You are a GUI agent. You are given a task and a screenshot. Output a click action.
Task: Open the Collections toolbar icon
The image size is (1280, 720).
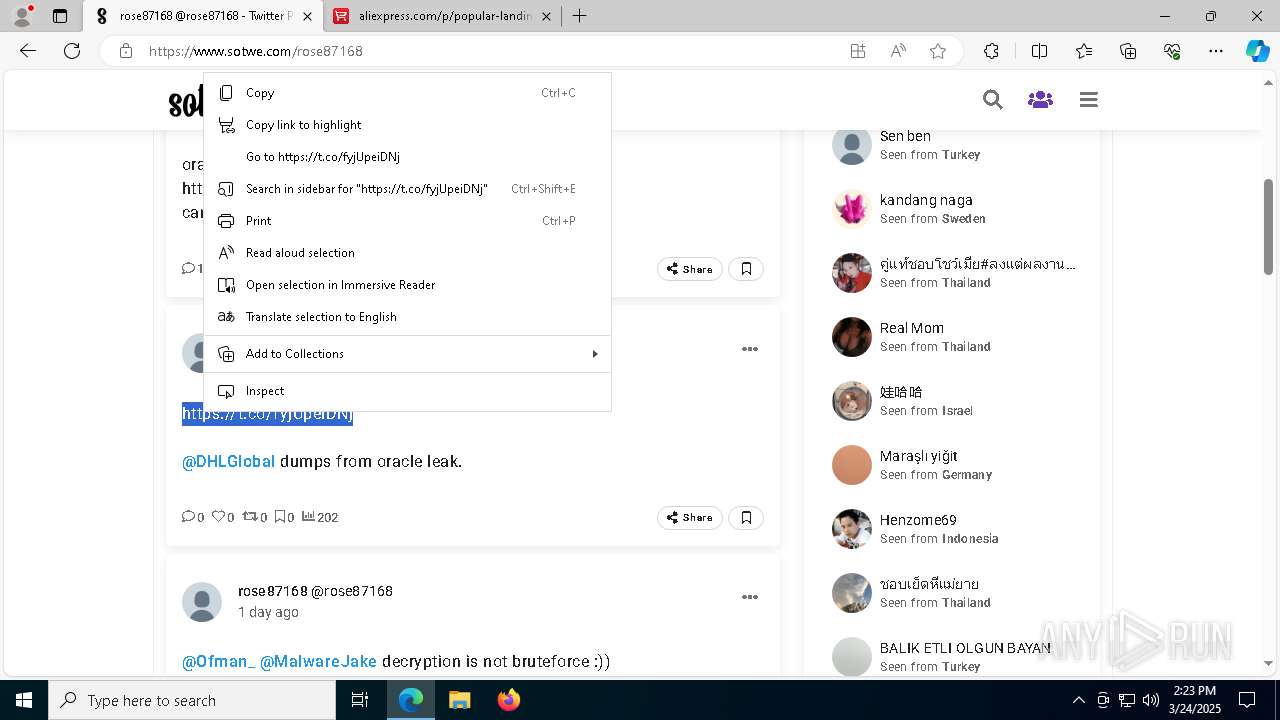coord(1128,51)
